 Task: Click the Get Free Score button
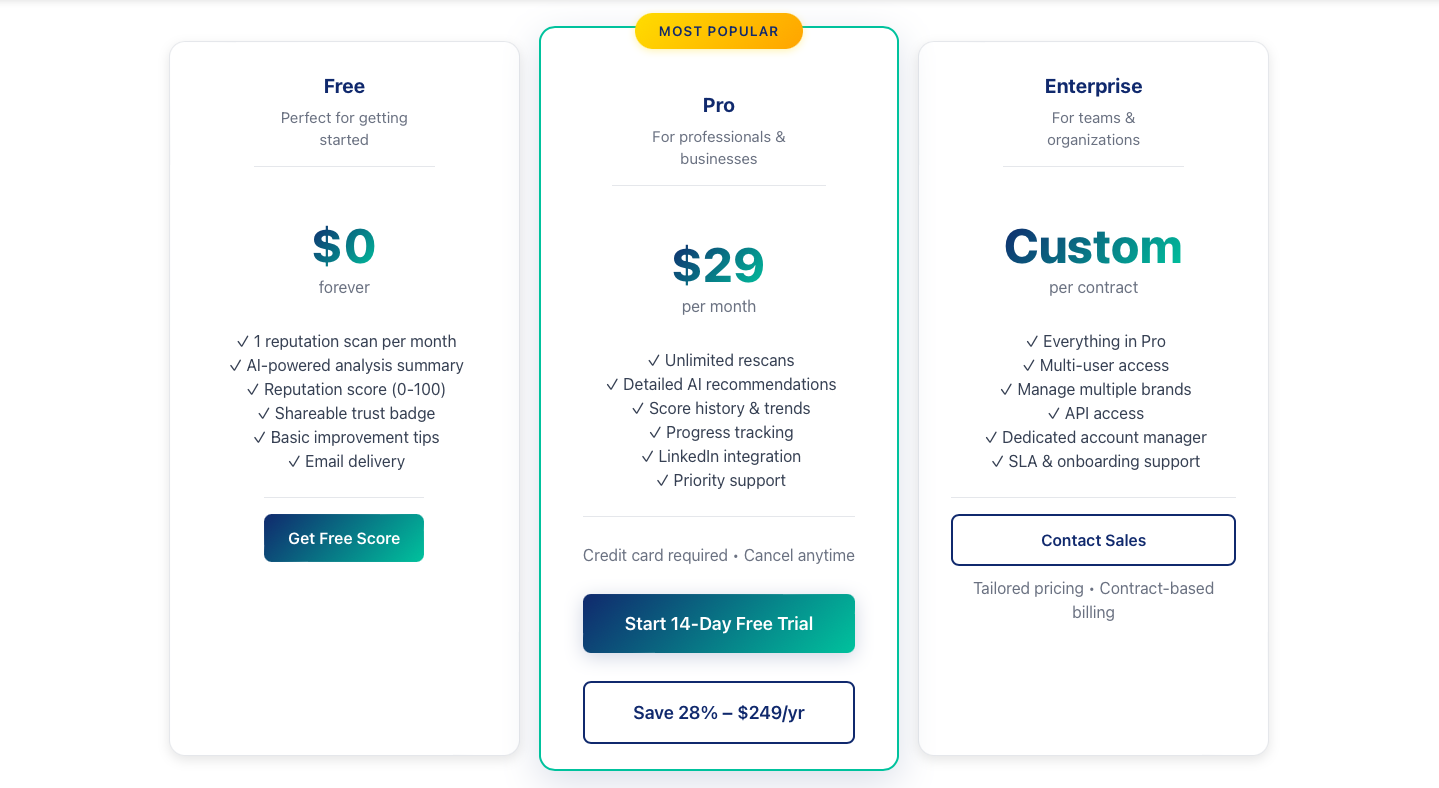(x=344, y=538)
